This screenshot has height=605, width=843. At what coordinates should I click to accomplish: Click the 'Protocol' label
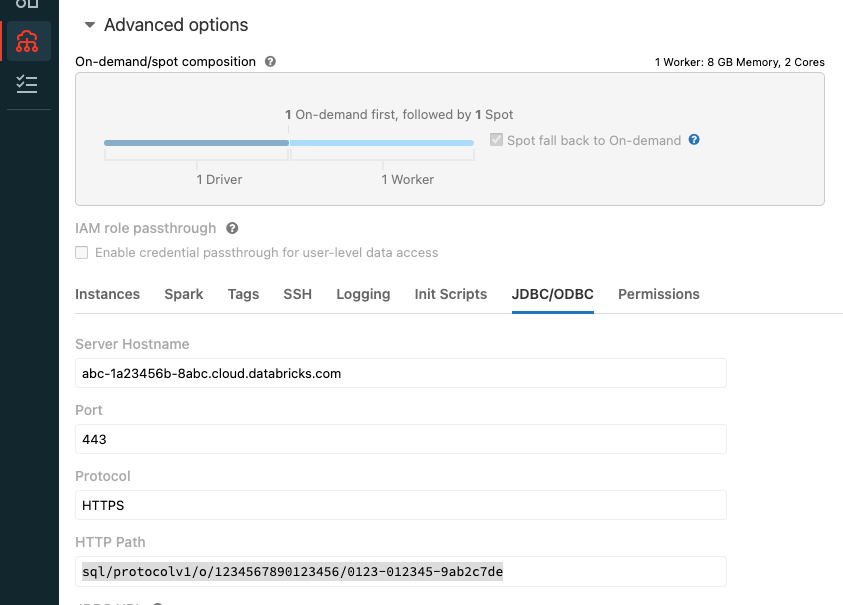point(103,476)
